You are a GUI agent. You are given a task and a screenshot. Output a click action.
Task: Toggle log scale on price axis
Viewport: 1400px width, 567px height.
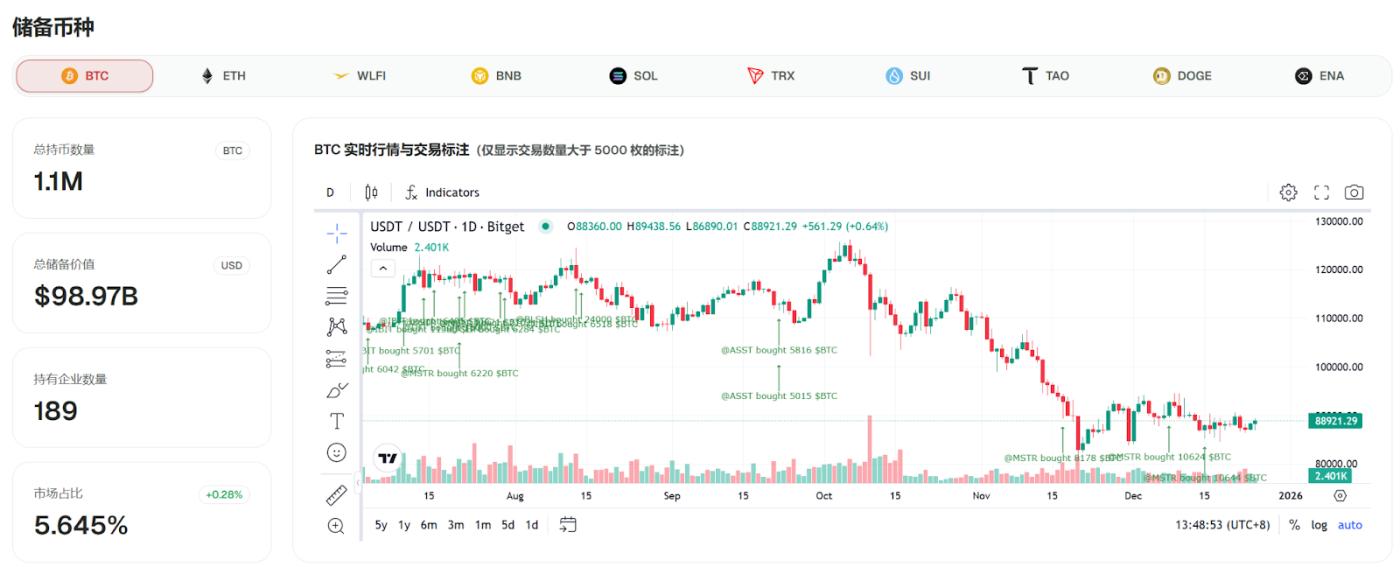click(x=1319, y=525)
